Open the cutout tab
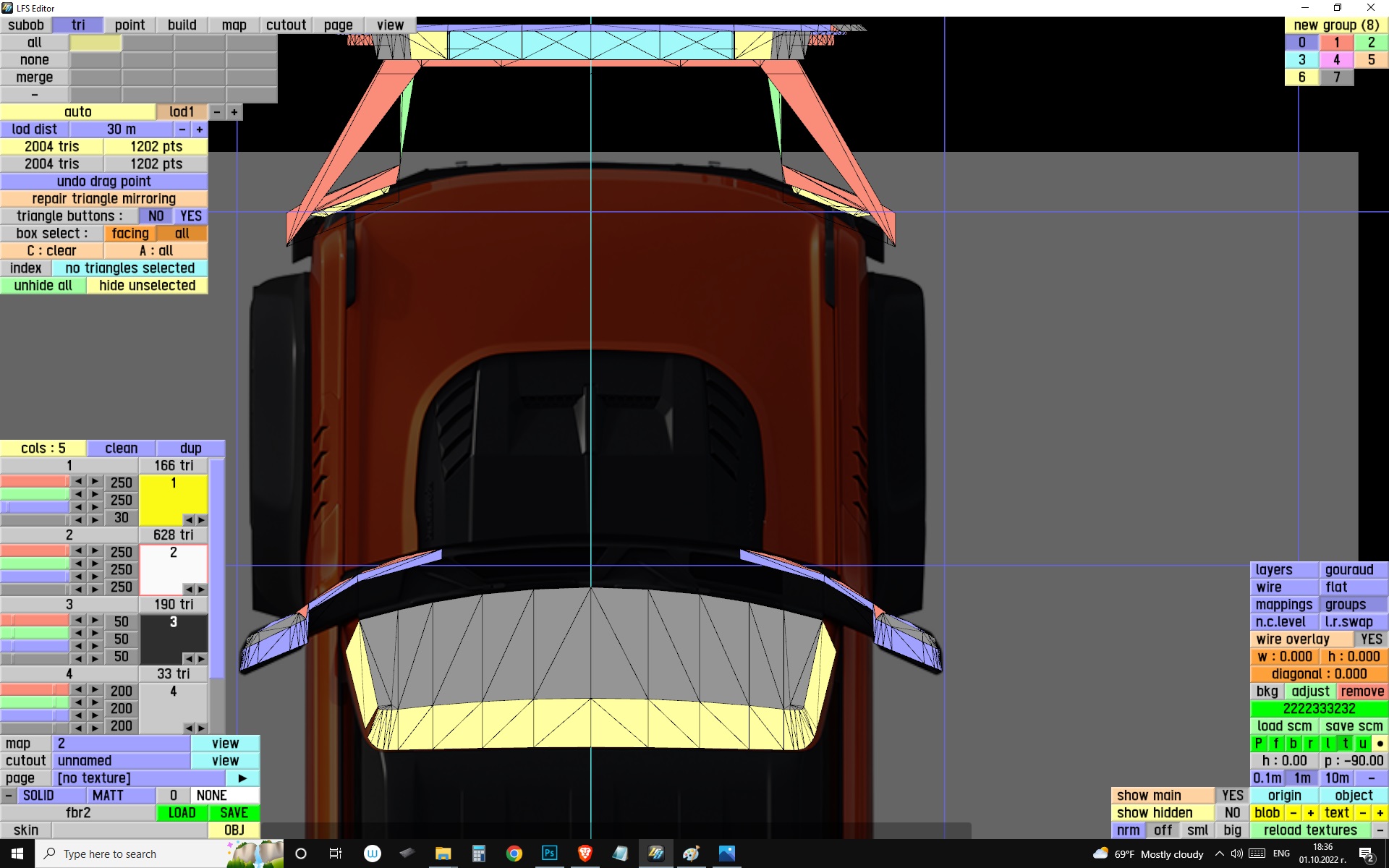1389x868 pixels. (286, 25)
